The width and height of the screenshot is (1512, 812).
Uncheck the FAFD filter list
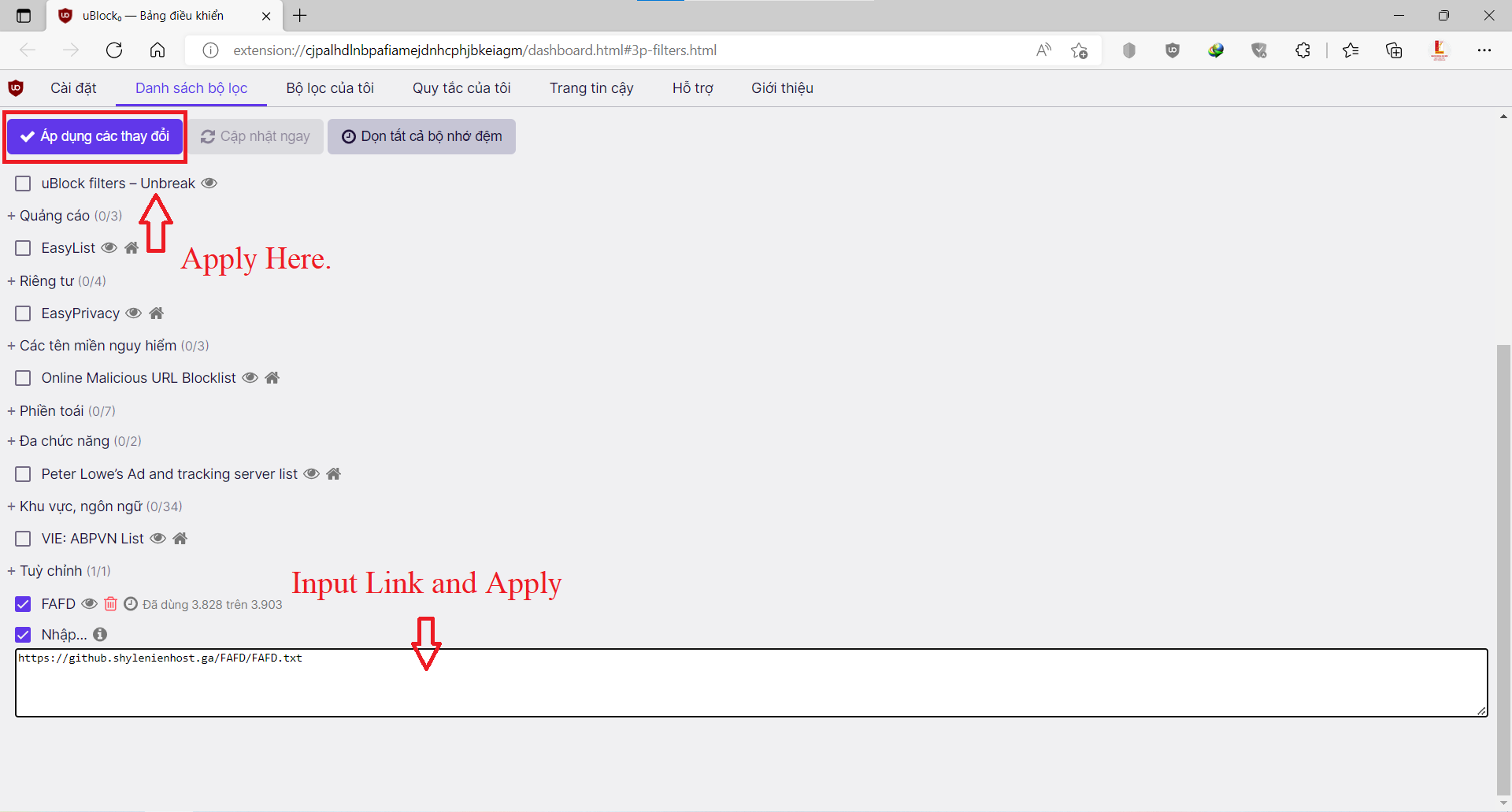click(23, 604)
